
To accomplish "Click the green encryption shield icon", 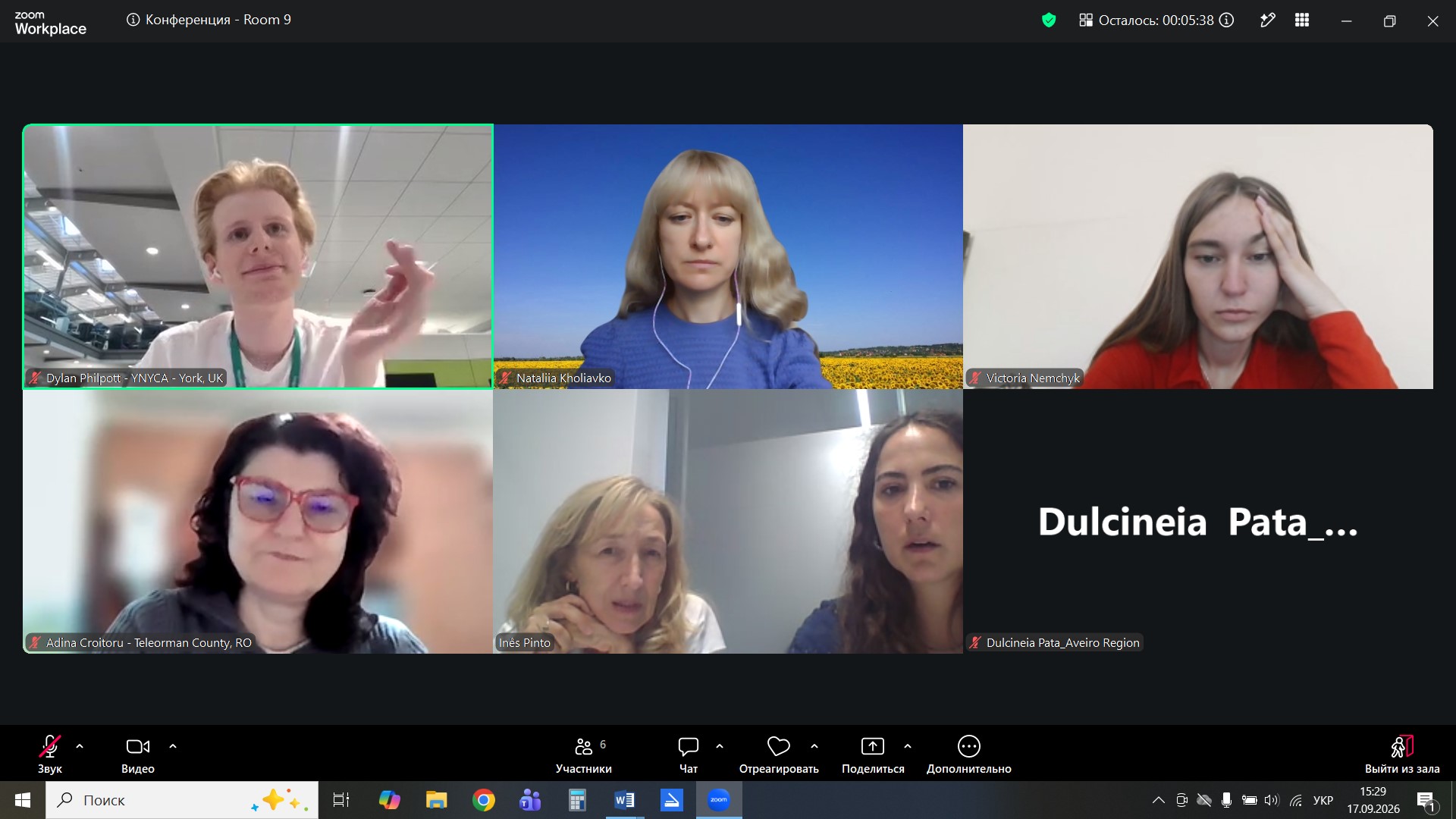I will coord(1049,20).
